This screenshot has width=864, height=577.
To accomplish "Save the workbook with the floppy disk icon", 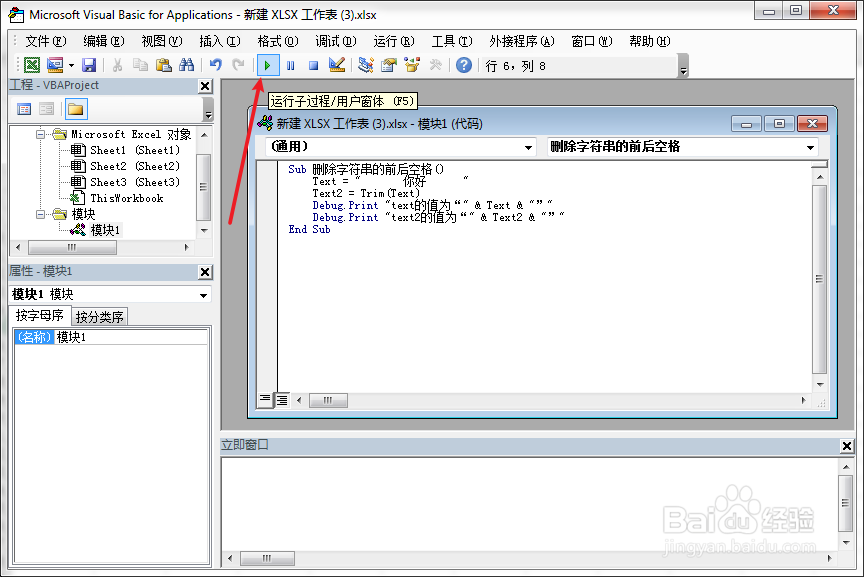I will (x=89, y=65).
